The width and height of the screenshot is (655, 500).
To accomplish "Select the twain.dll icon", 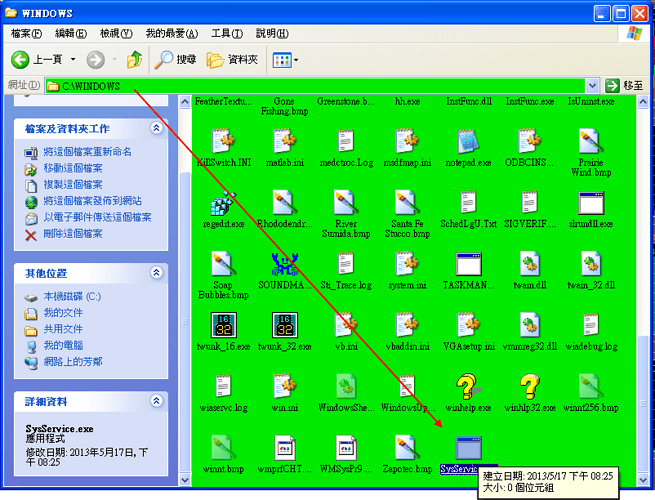I will pyautogui.click(x=530, y=264).
